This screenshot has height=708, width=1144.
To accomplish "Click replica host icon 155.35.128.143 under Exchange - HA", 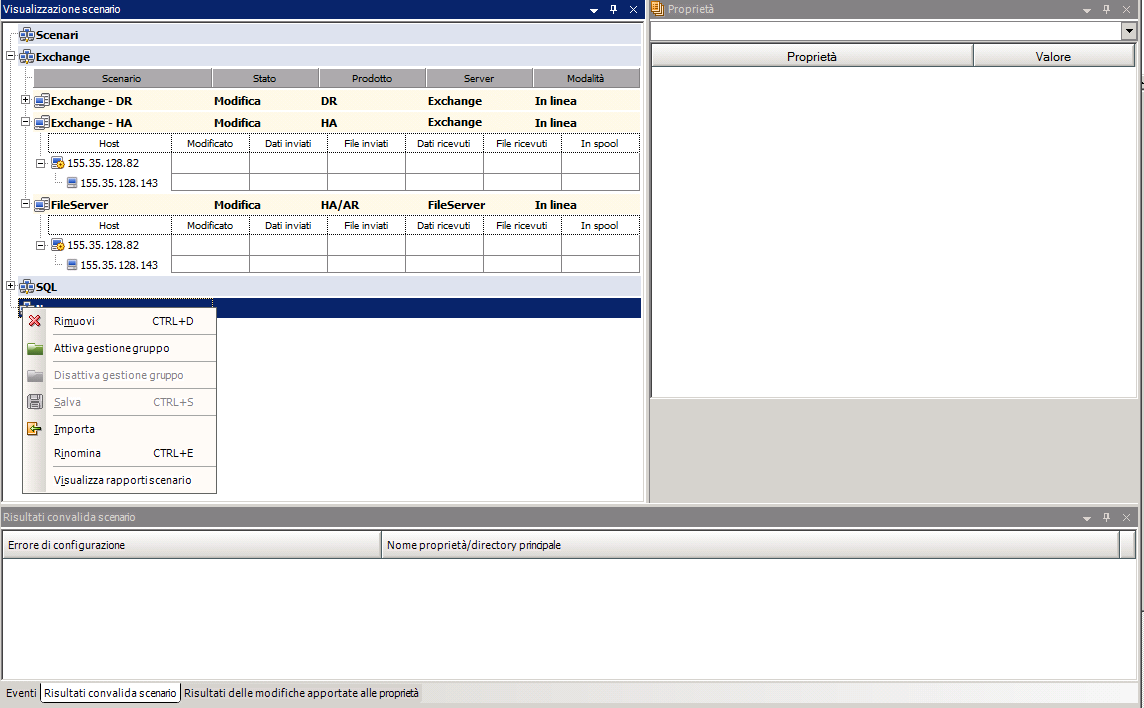I will pyautogui.click(x=72, y=183).
